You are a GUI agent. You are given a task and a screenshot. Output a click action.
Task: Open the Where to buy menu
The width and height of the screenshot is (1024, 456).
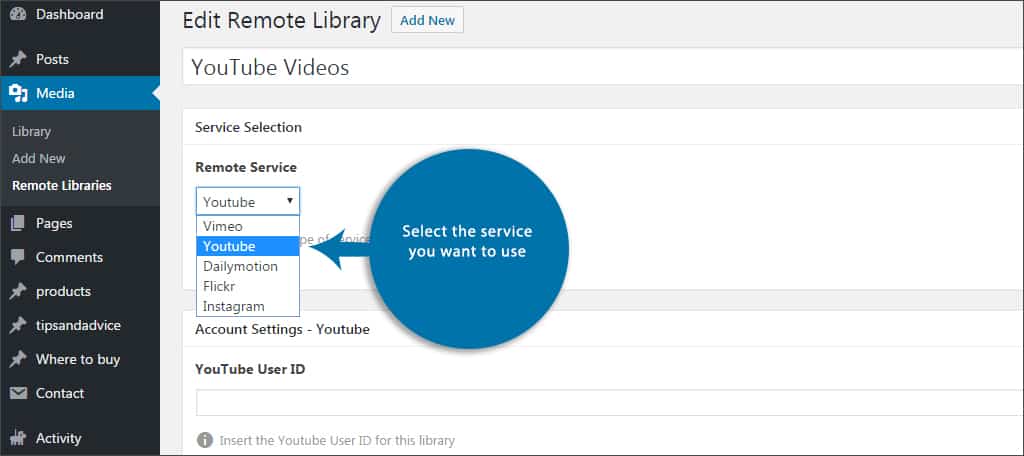click(80, 359)
